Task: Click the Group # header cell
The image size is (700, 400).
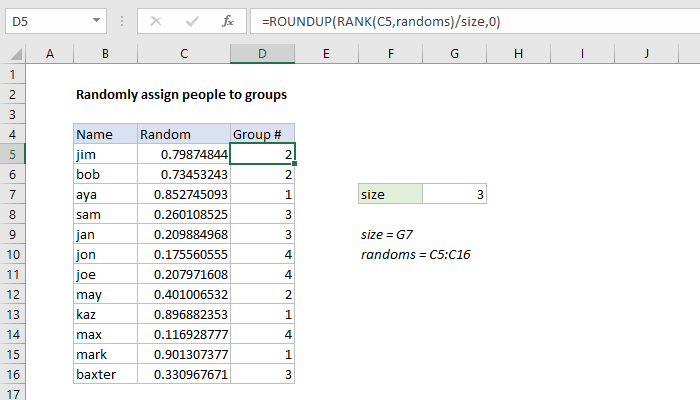Action: [x=262, y=135]
